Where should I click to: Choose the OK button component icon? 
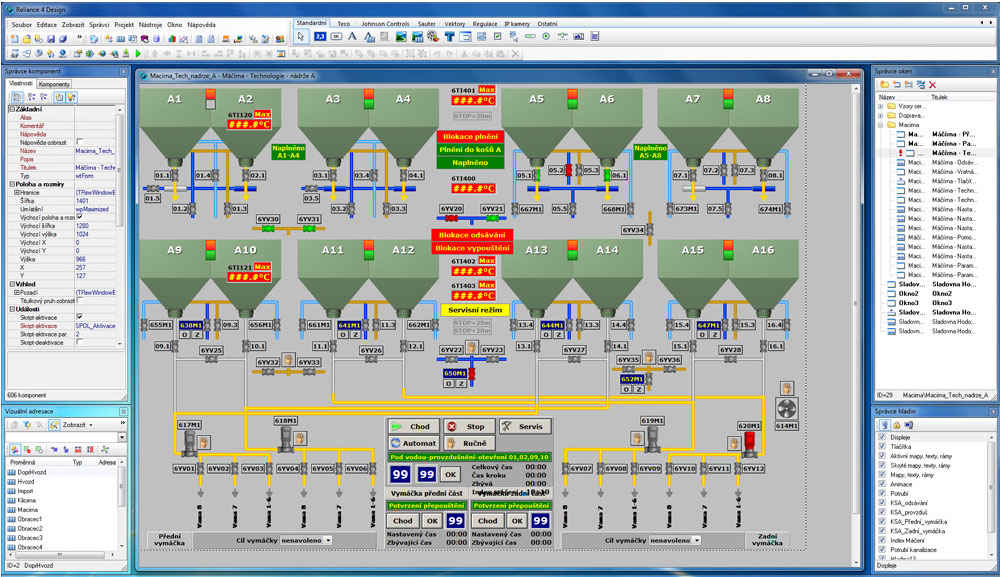pos(336,36)
